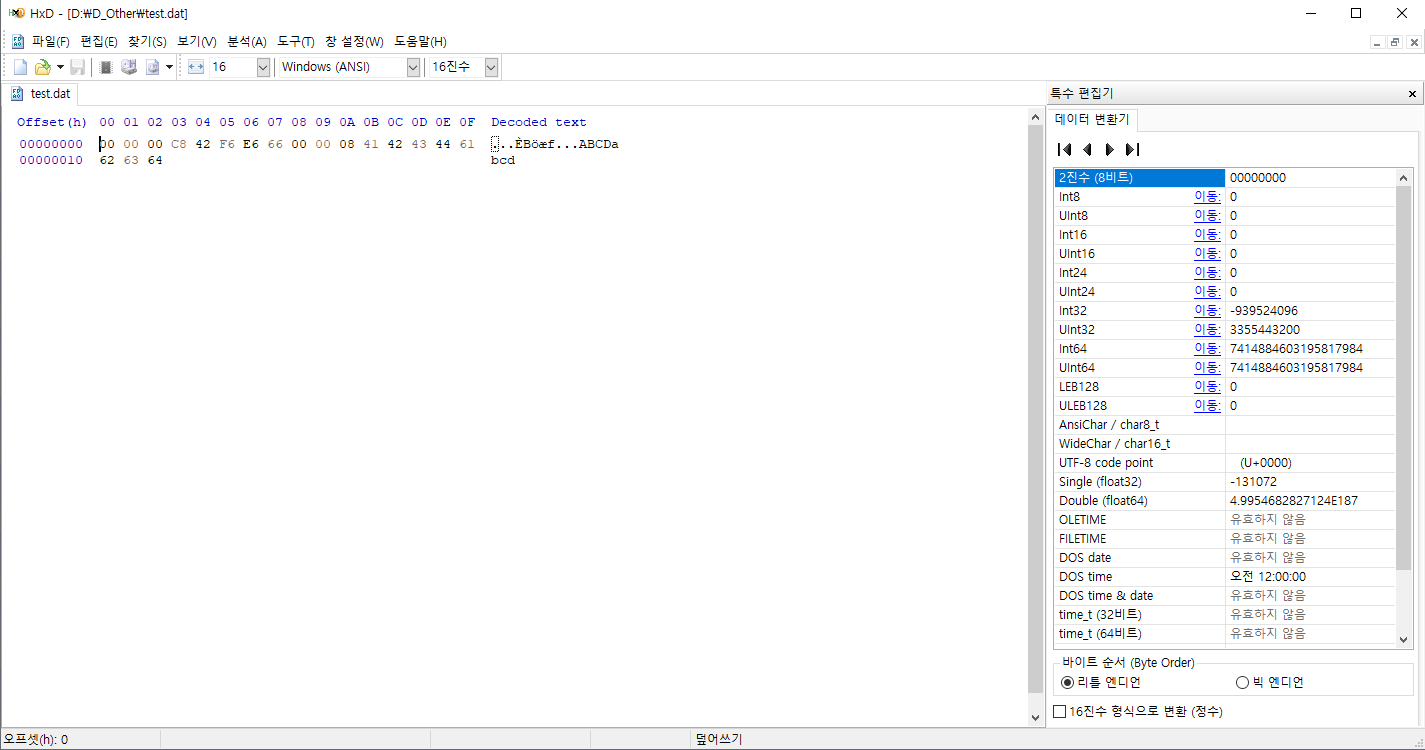
Task: Expand the disk image dropdown arrow
Action: (x=169, y=67)
